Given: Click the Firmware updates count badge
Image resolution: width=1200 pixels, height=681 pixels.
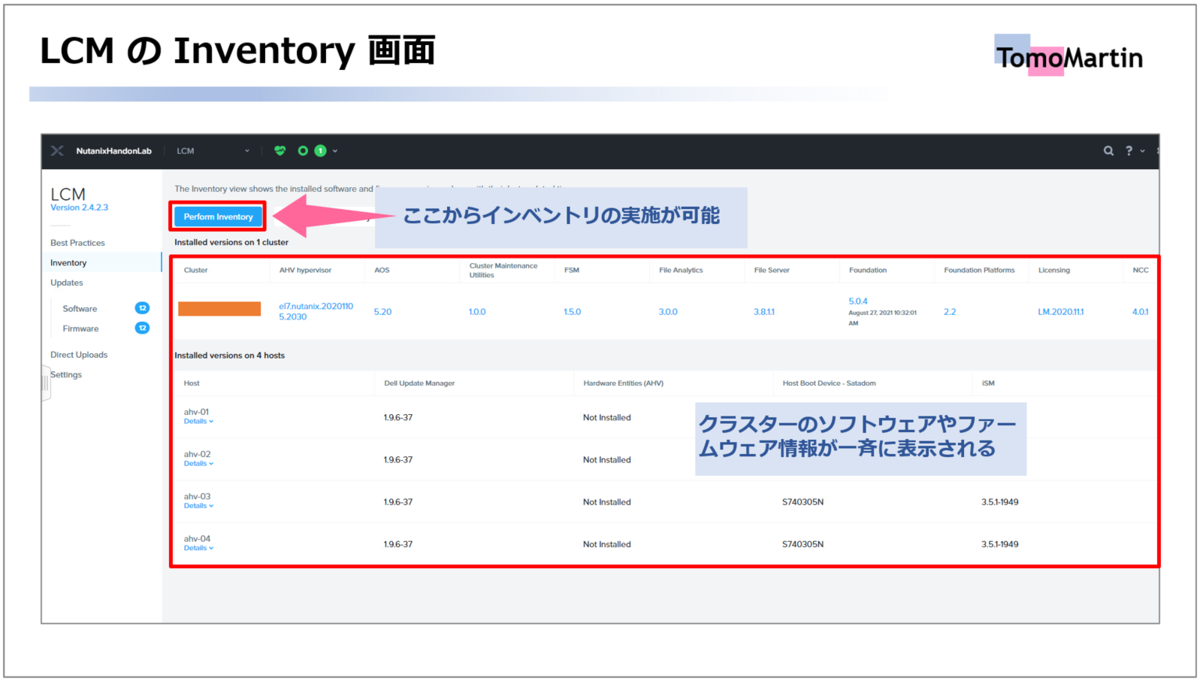Looking at the screenshot, I should (142, 328).
